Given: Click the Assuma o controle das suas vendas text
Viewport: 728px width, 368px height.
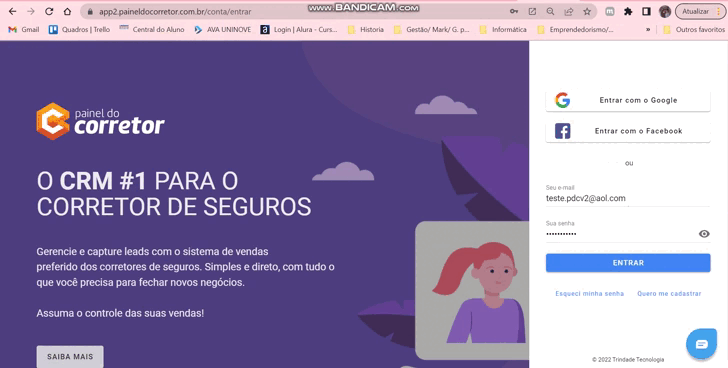Looking at the screenshot, I should [x=120, y=313].
